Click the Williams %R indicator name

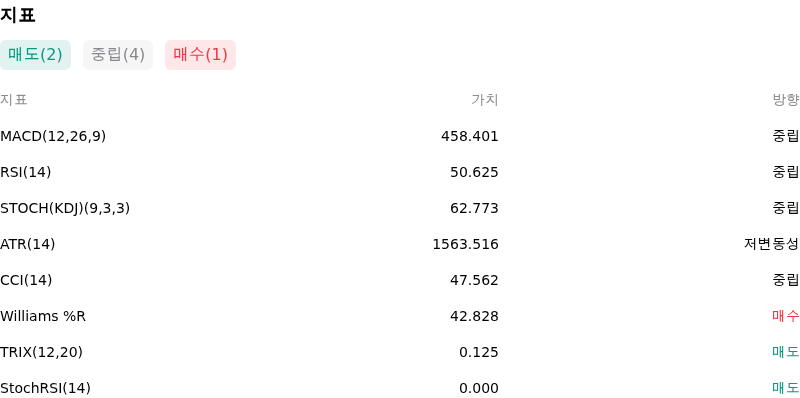click(x=43, y=316)
